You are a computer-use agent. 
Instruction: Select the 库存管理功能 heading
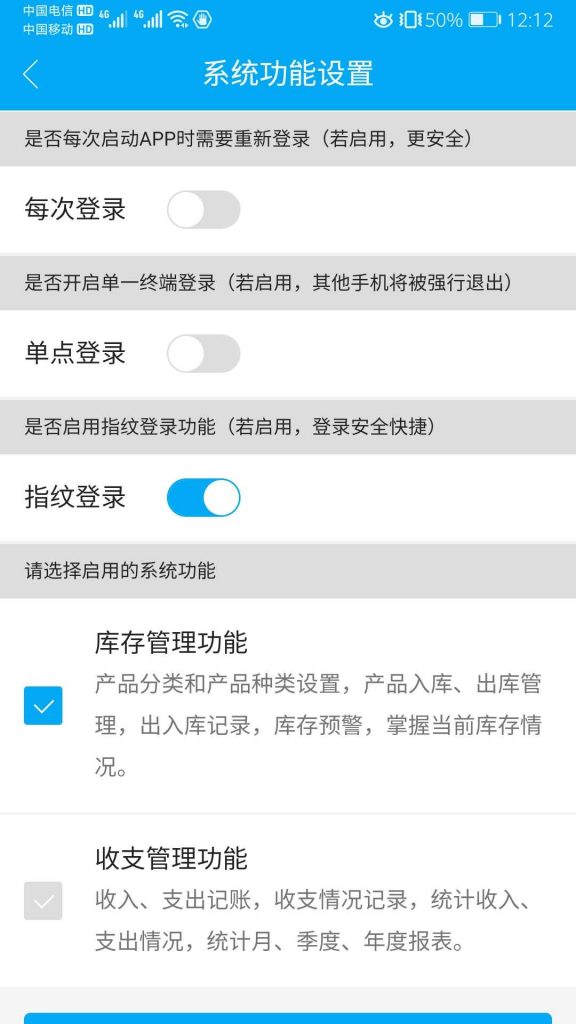[x=171, y=643]
